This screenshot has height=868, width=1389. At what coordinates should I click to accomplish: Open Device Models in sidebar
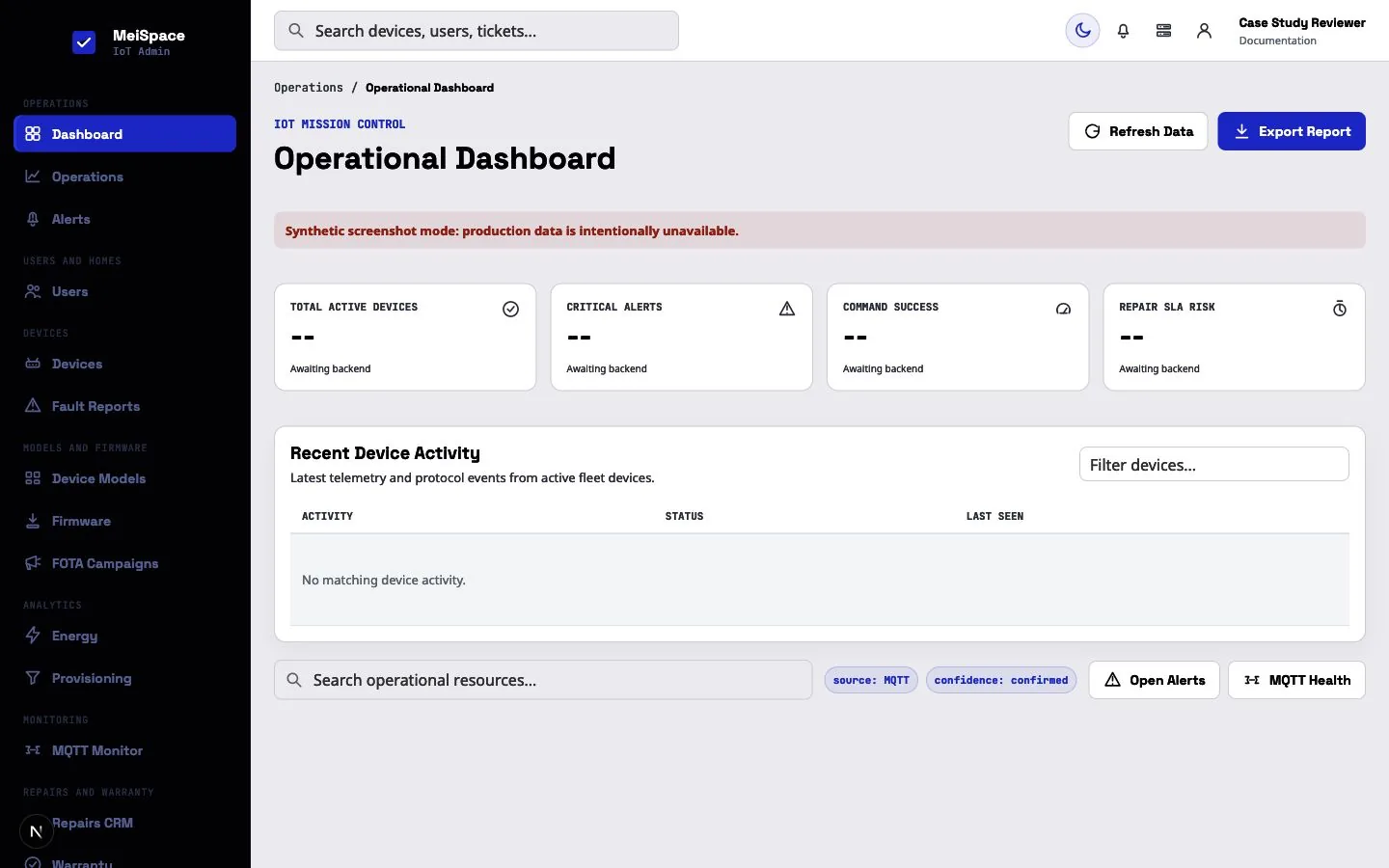(x=124, y=478)
